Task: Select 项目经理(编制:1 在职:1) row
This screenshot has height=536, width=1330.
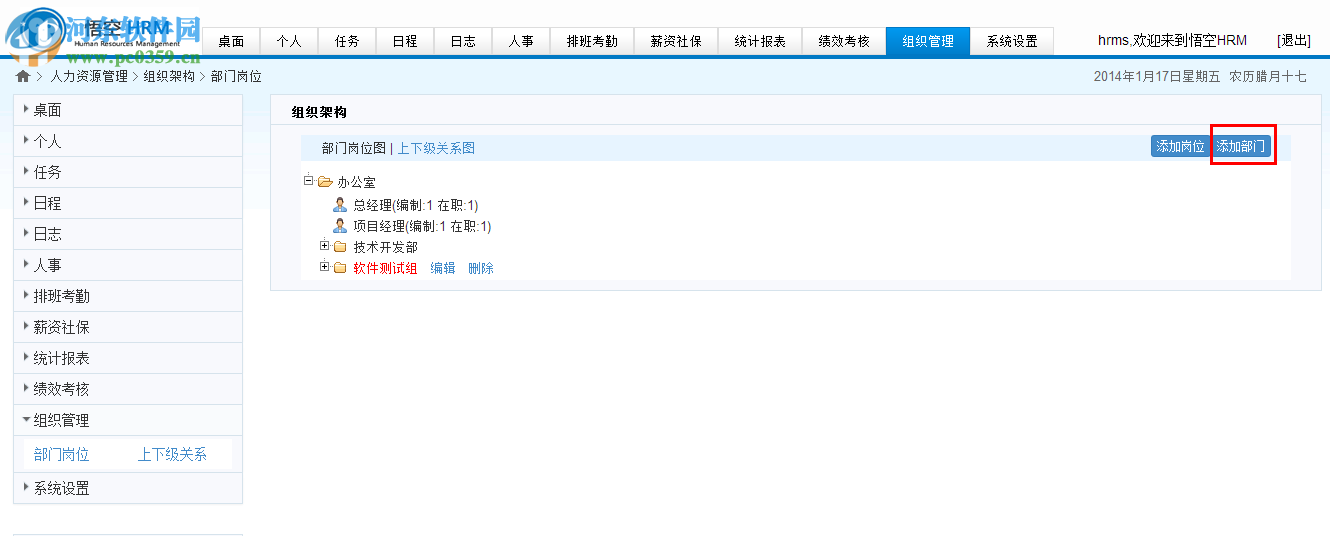Action: (422, 226)
